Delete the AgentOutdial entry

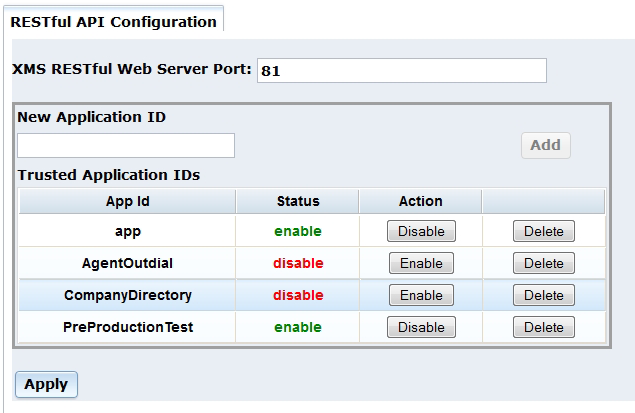[543, 263]
